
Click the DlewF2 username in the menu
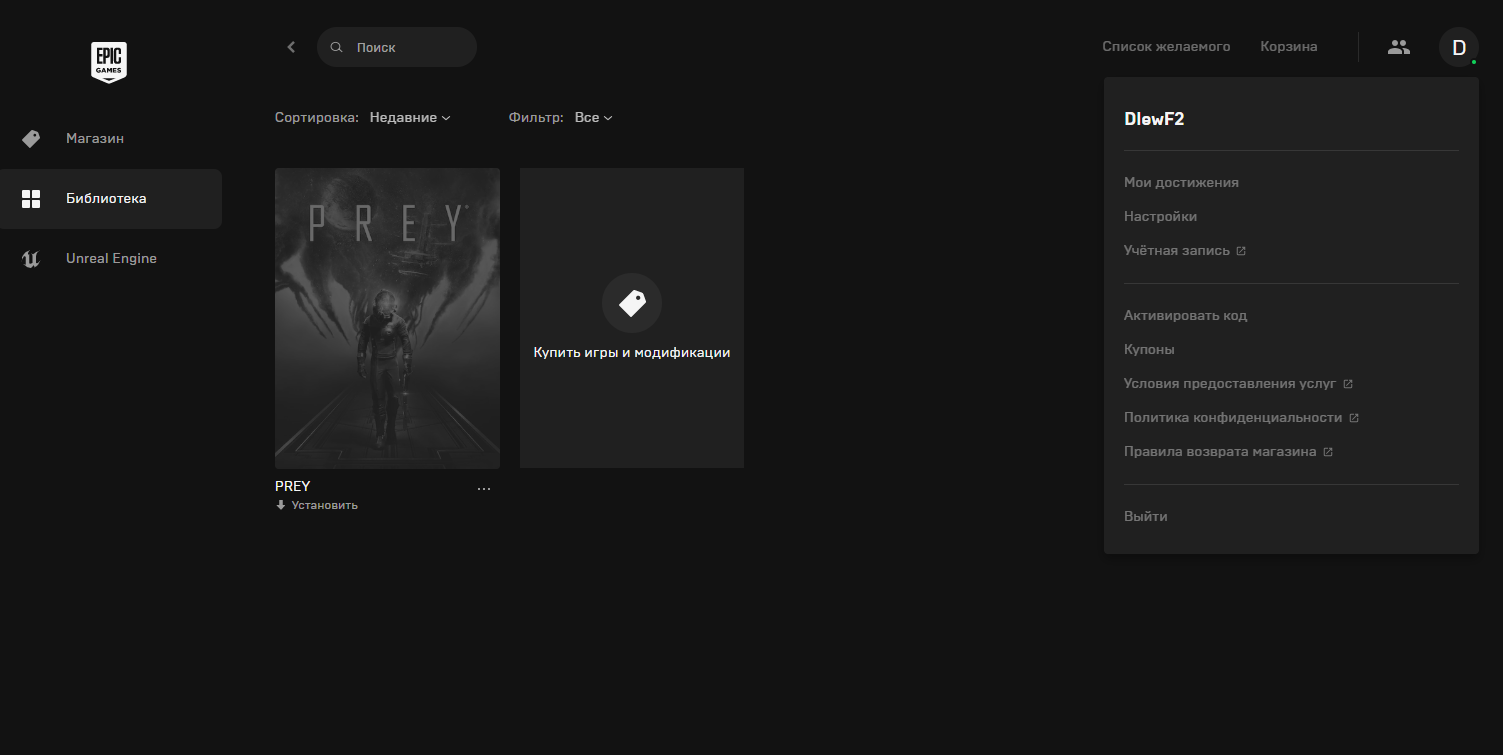[1154, 119]
